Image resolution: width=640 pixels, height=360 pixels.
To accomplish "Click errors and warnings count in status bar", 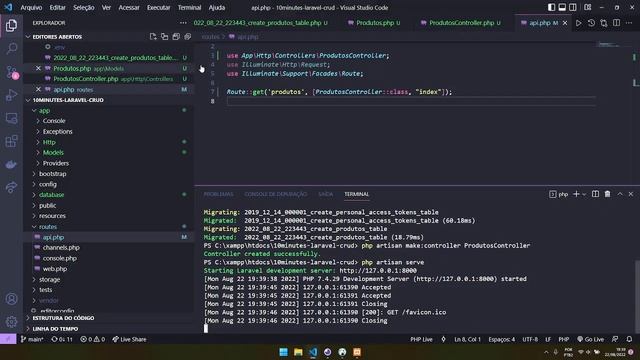I will (x=93, y=339).
